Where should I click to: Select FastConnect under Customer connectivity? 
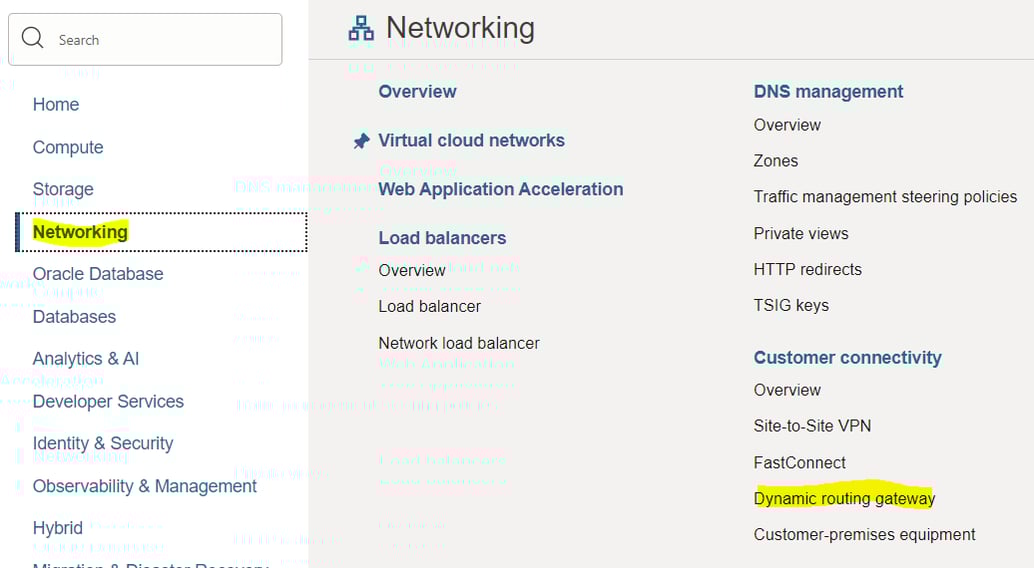pos(799,462)
